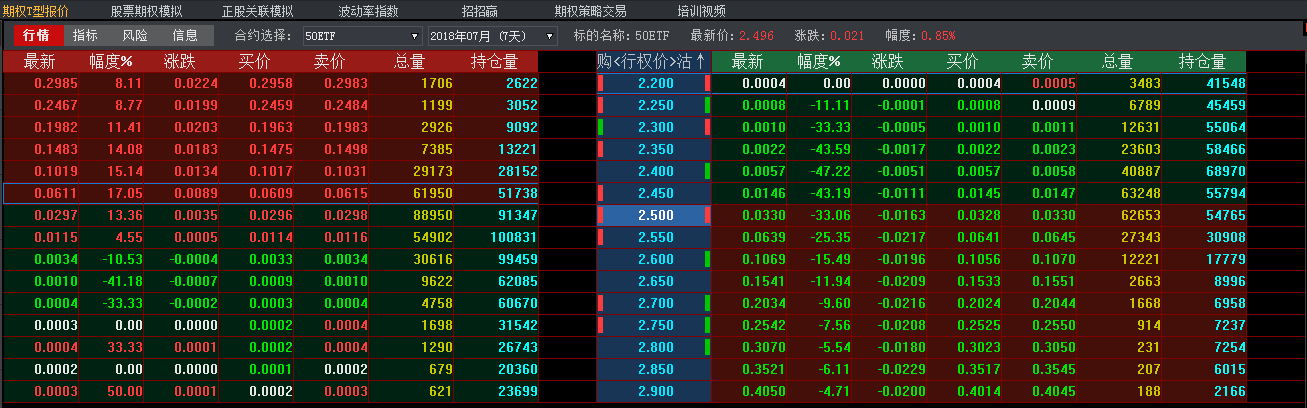Click call latest price 0.0611
The image size is (1307, 408).
(x=55, y=193)
